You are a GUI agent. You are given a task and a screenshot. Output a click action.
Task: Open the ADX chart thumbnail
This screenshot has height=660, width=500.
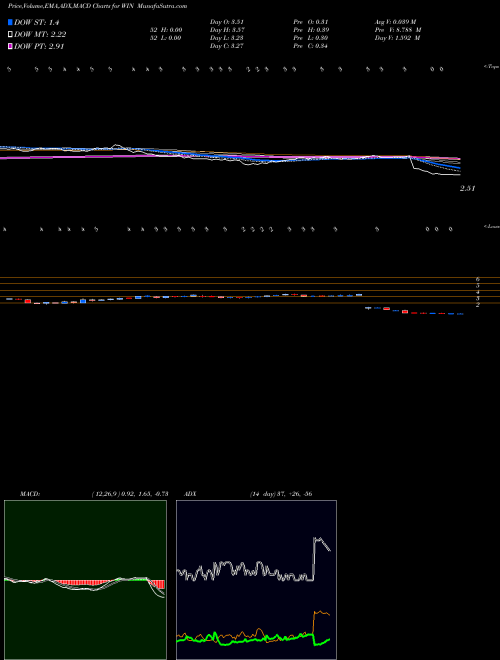tap(256, 580)
